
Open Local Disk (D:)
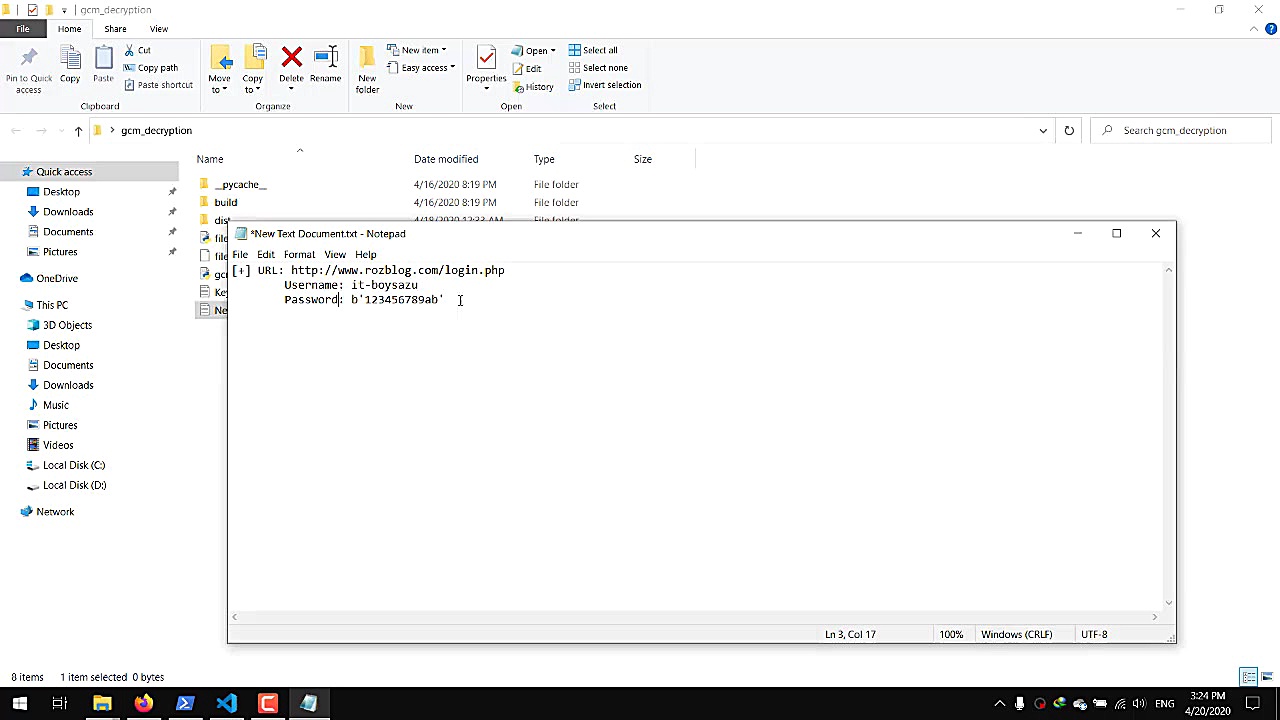(x=75, y=485)
